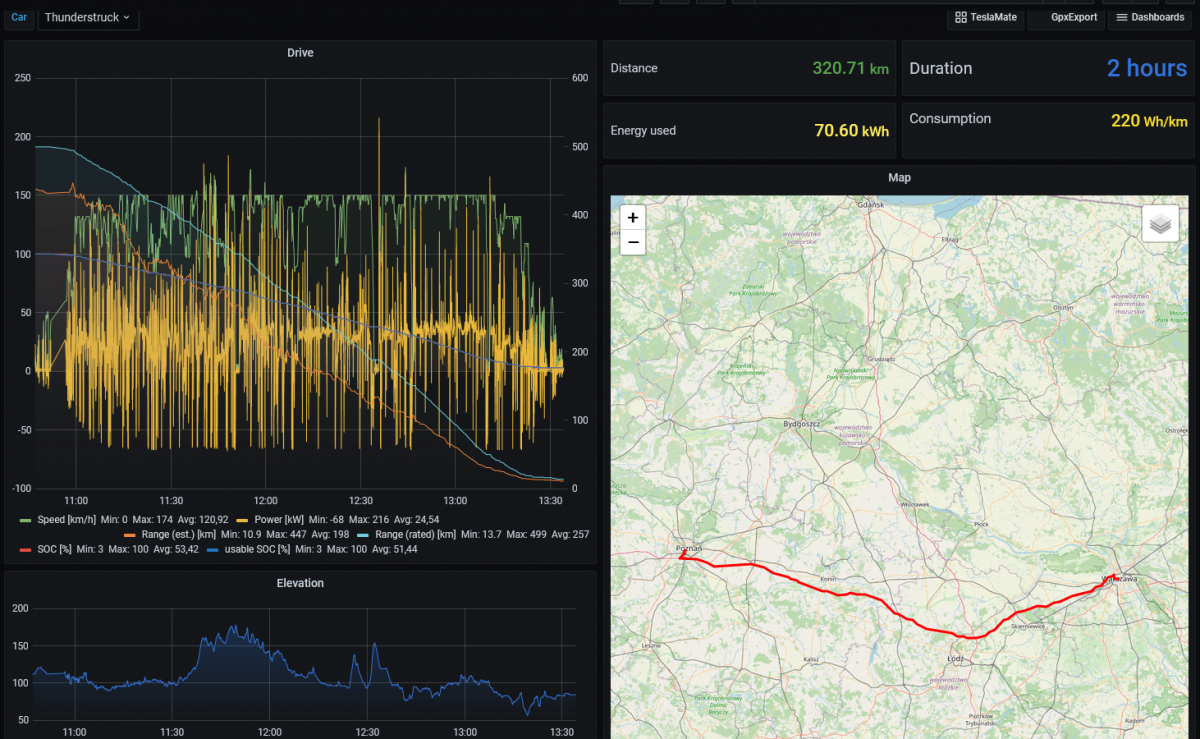Open the Map panel title menu
The image size is (1200, 739).
(x=899, y=177)
